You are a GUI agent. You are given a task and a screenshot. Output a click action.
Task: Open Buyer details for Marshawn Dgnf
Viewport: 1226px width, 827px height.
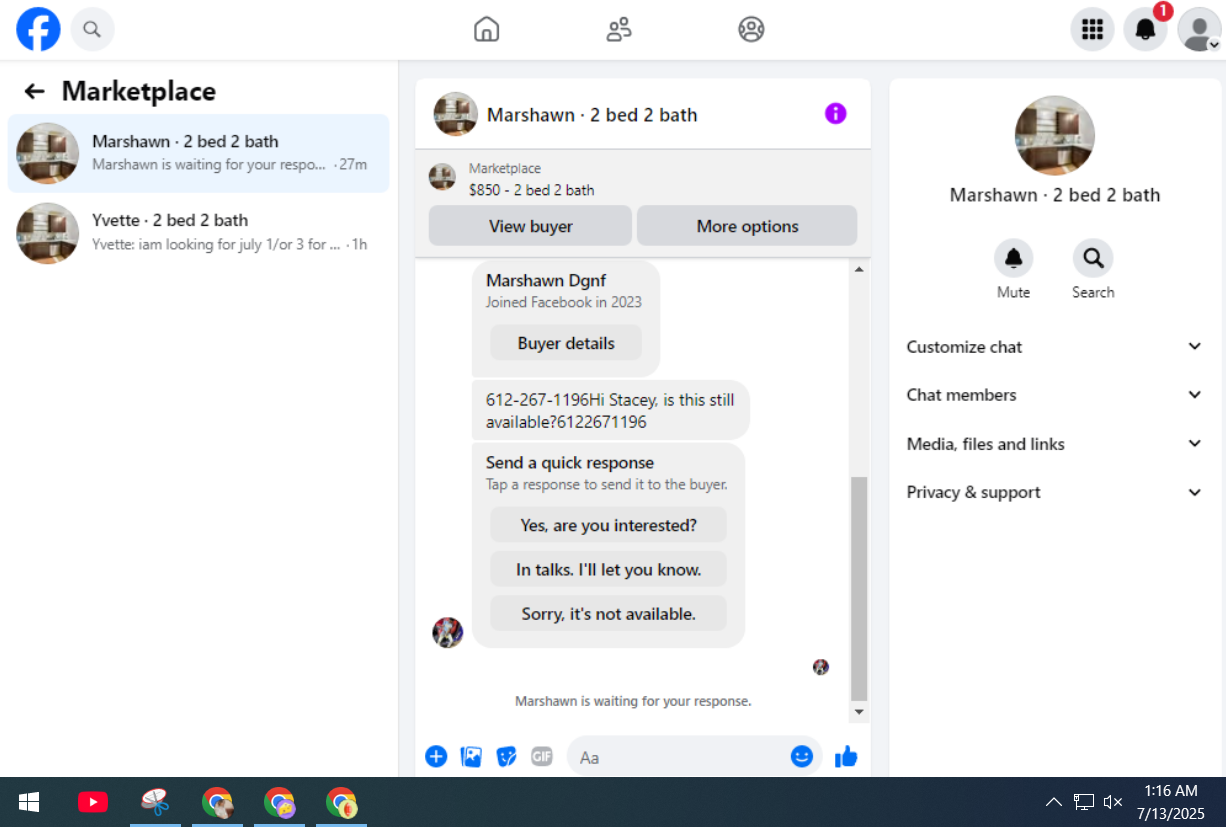566,343
